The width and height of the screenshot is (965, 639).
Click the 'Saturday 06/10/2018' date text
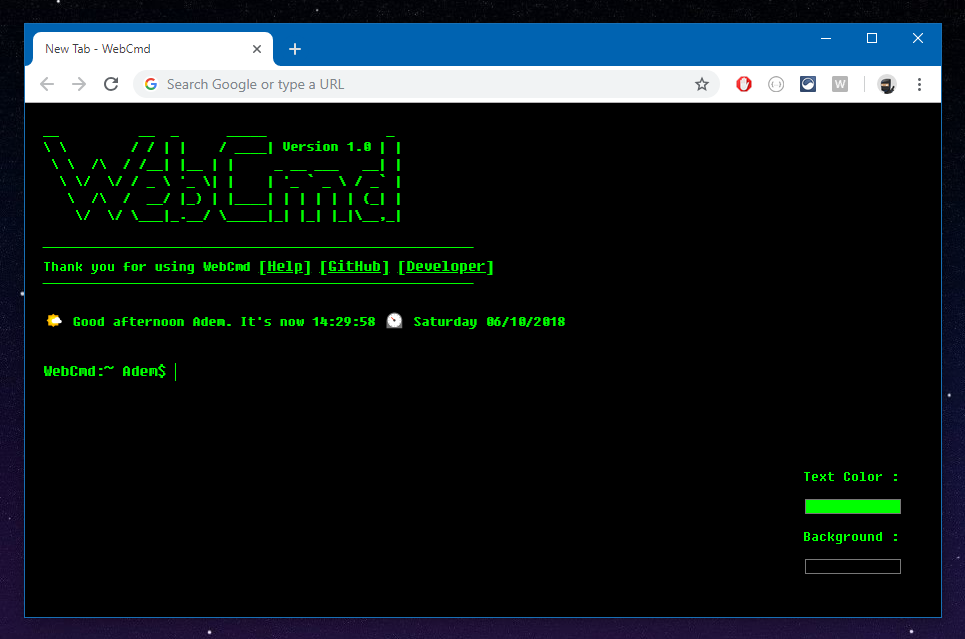[x=489, y=322]
